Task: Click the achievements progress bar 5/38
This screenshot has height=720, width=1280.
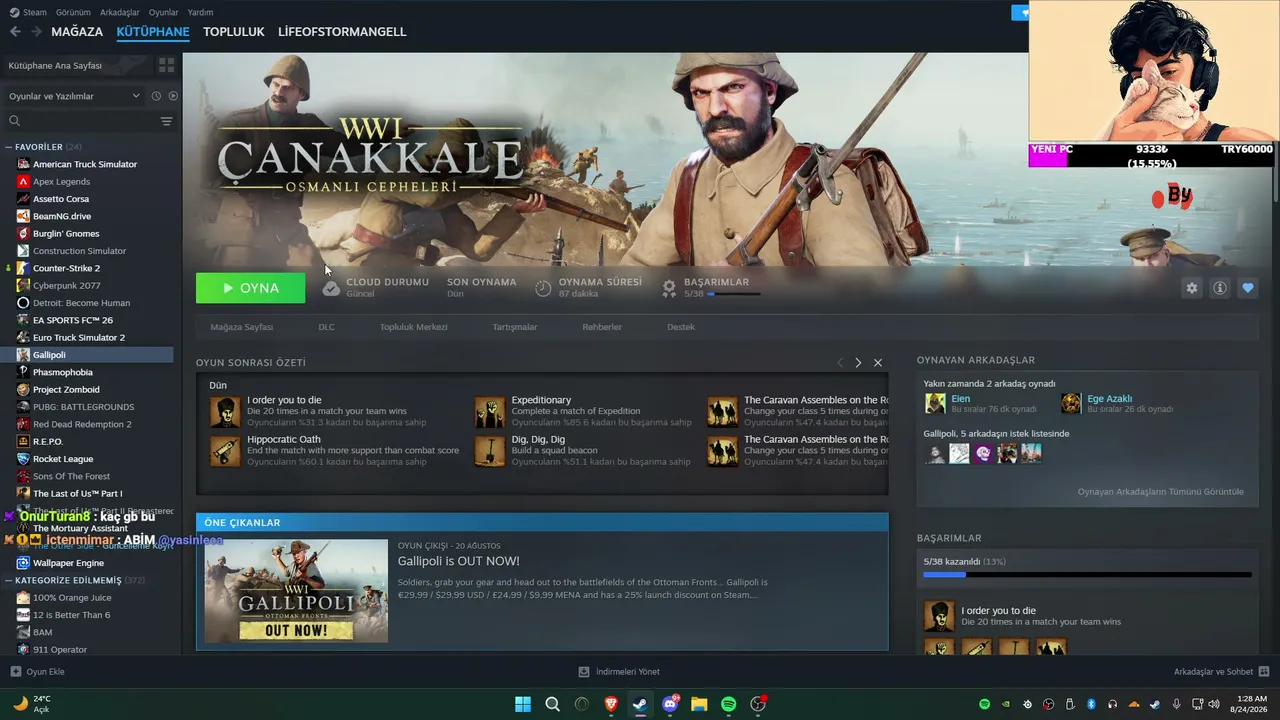Action: point(1087,575)
